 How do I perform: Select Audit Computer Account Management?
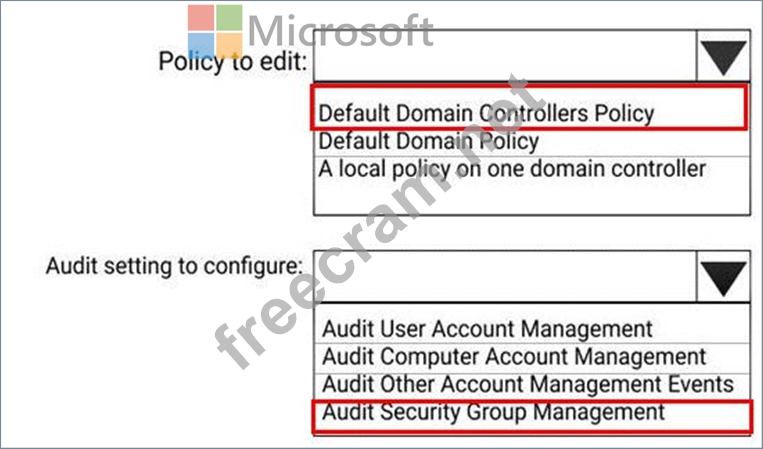(532, 357)
